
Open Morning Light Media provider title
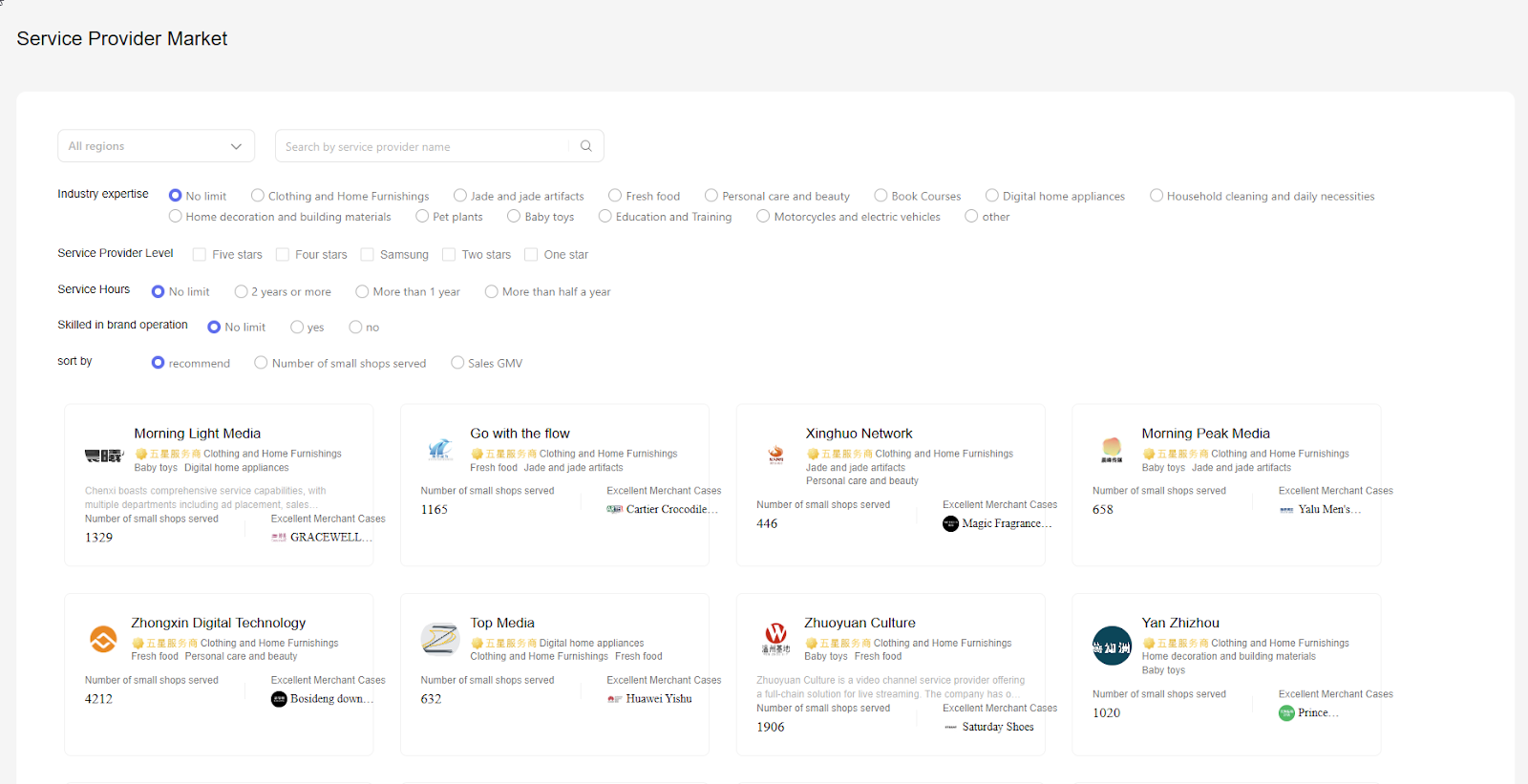pos(197,434)
